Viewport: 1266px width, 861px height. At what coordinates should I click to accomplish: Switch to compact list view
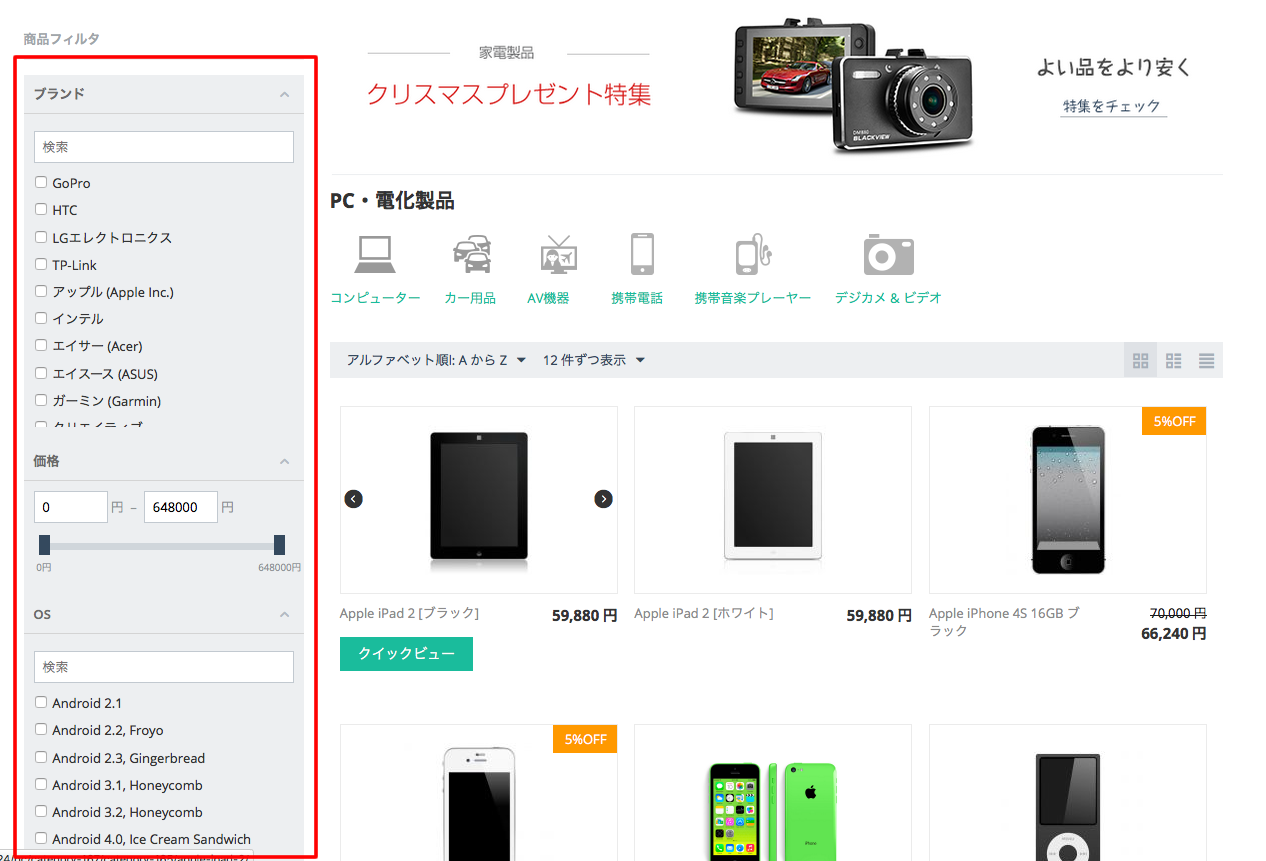1207,360
